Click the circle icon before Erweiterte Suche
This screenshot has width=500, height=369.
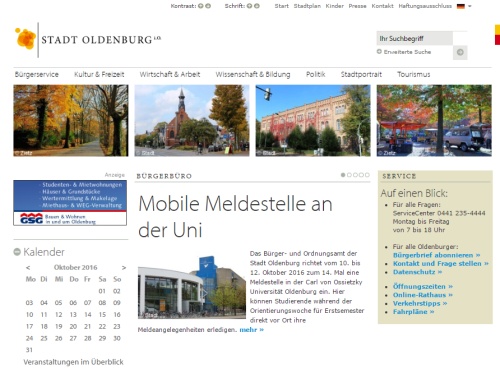point(379,52)
